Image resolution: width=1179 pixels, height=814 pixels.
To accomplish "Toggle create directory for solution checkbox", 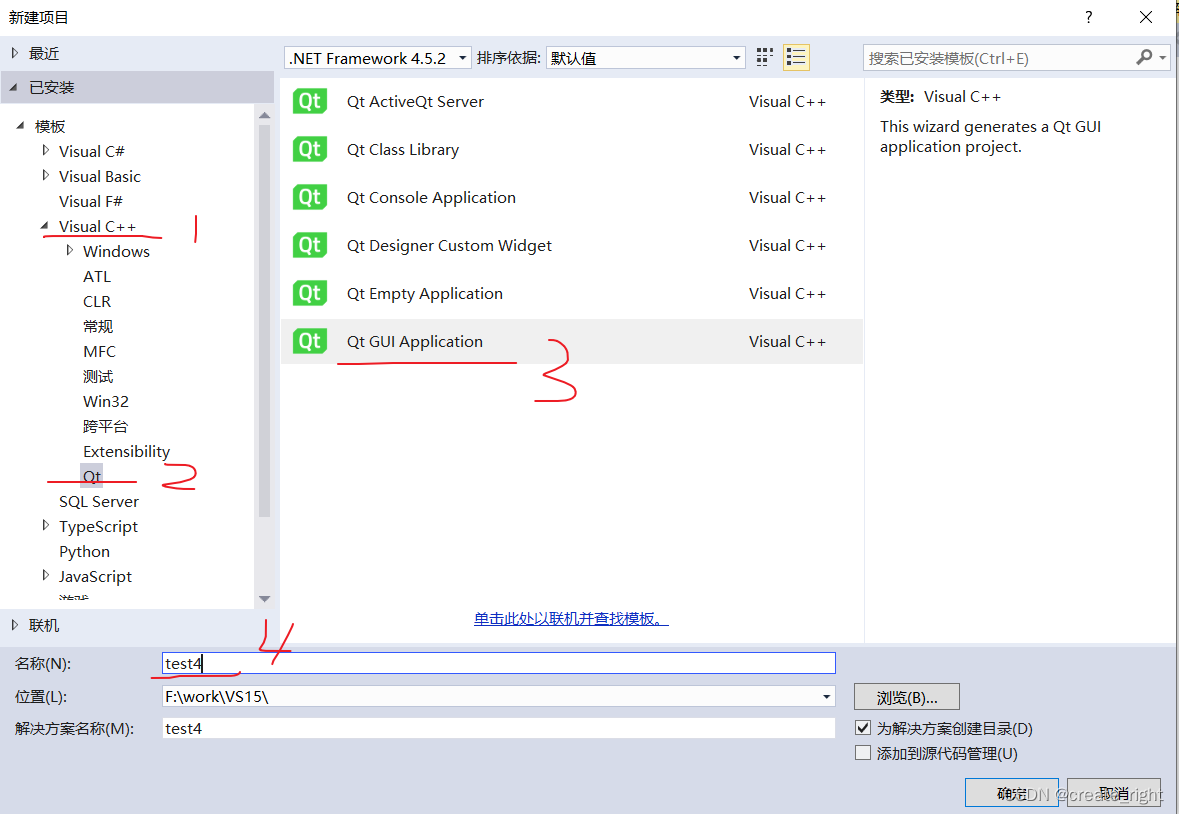I will coord(863,728).
